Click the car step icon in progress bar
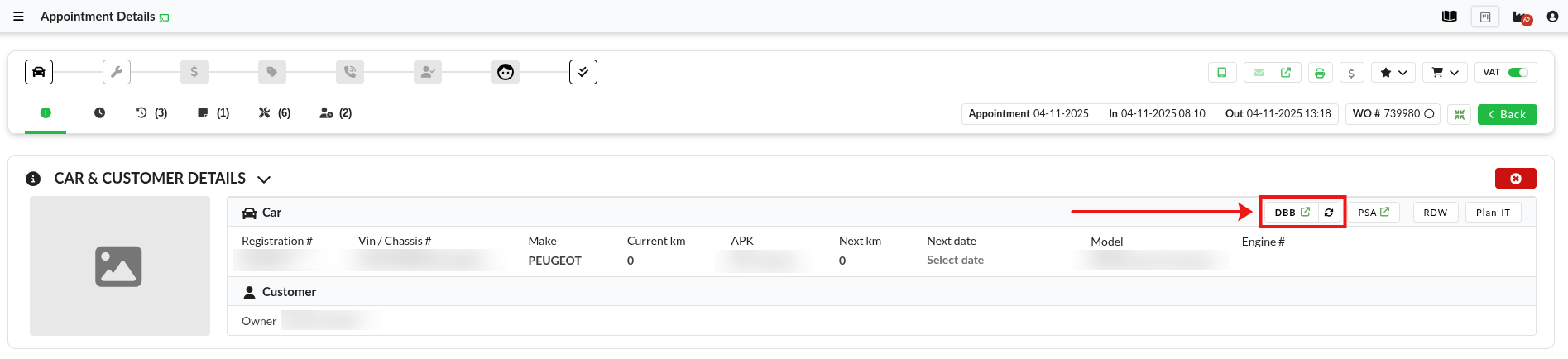 pos(39,72)
